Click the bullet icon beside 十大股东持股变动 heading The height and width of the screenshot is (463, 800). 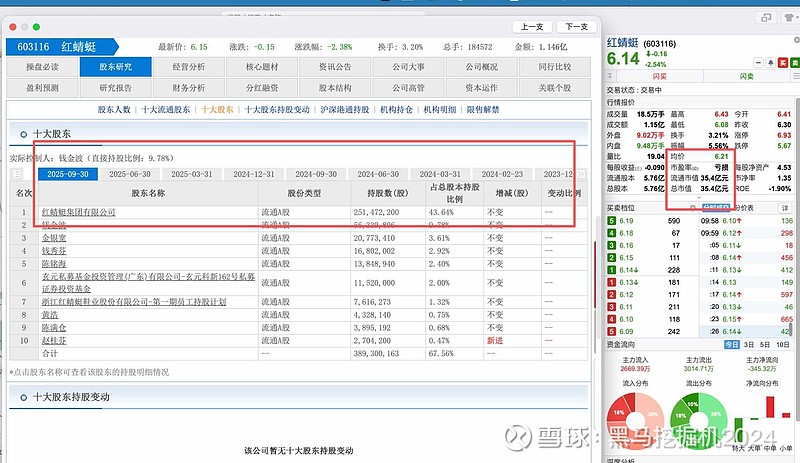coord(23,397)
